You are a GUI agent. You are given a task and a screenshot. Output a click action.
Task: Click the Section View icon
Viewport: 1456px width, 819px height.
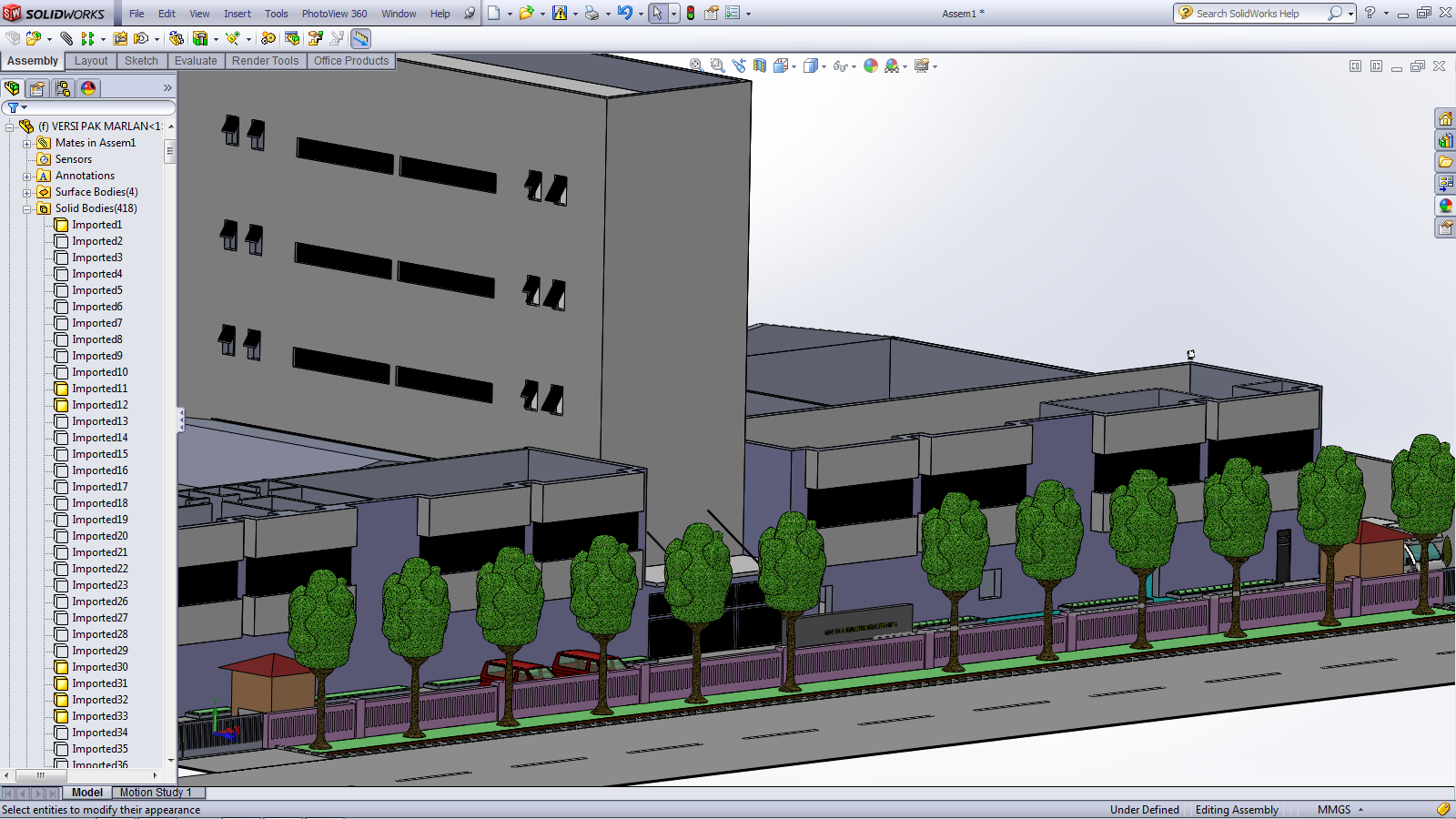(760, 66)
